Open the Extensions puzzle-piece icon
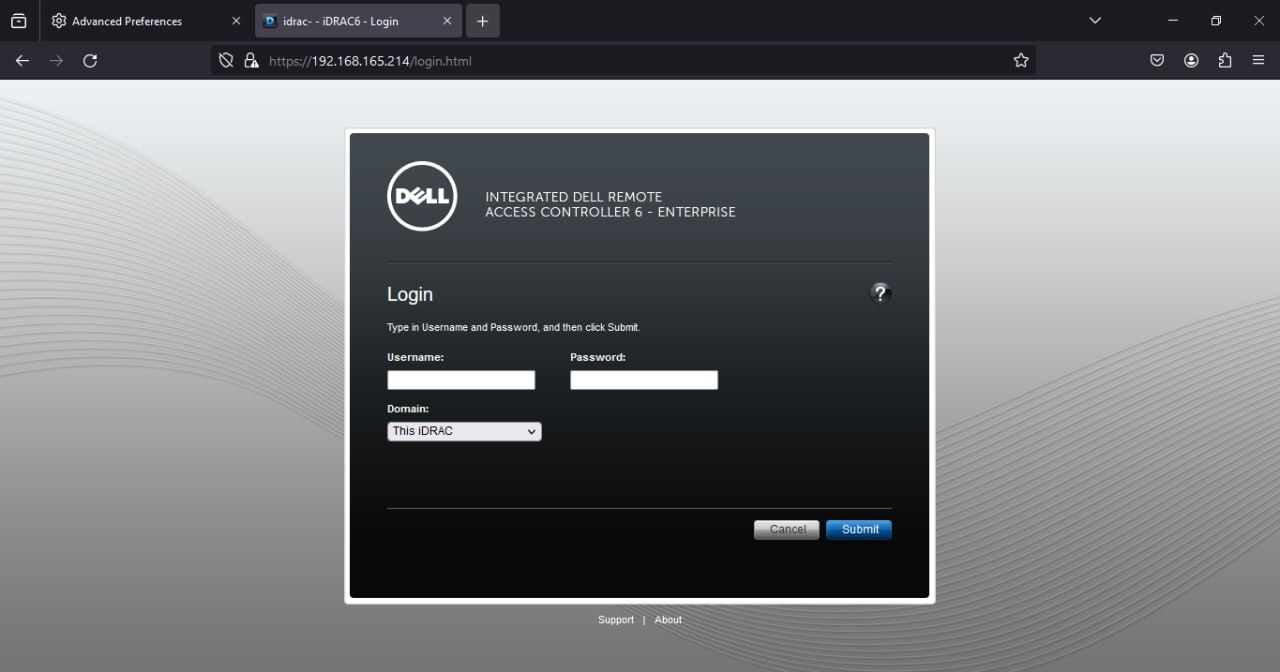 click(x=1225, y=60)
